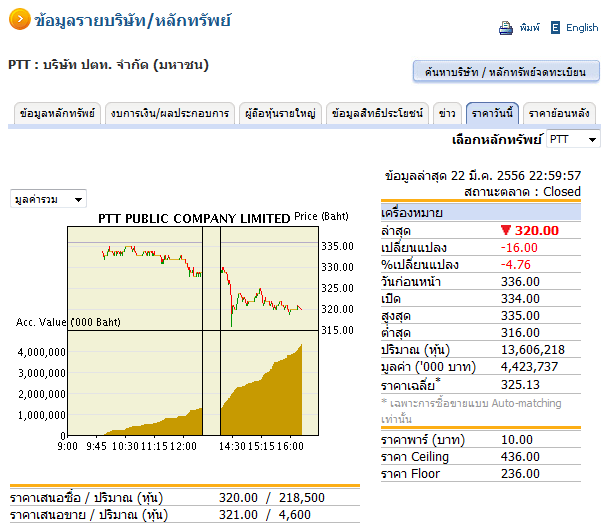Open the ผู้ถือหุ้นรายใหญ่ tab
Screen dimensions: 611x525
[280, 113]
